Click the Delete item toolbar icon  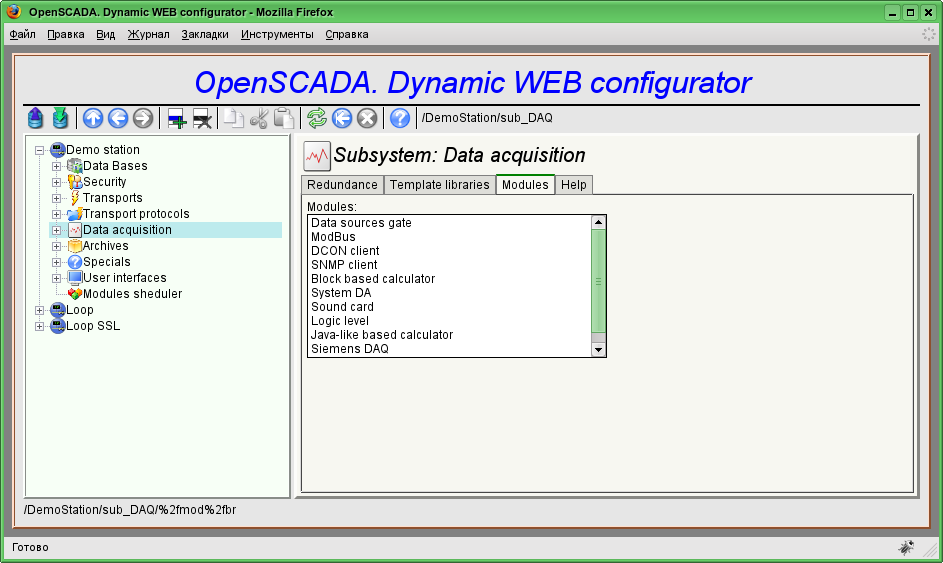pos(202,118)
